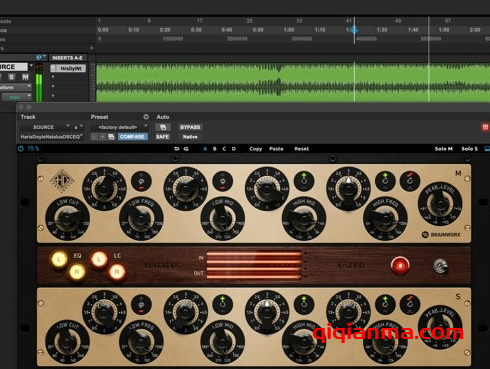This screenshot has width=490, height=369.
Task: Toggle M unit second band switch with red indicator
Action: pyautogui.click(x=222, y=182)
